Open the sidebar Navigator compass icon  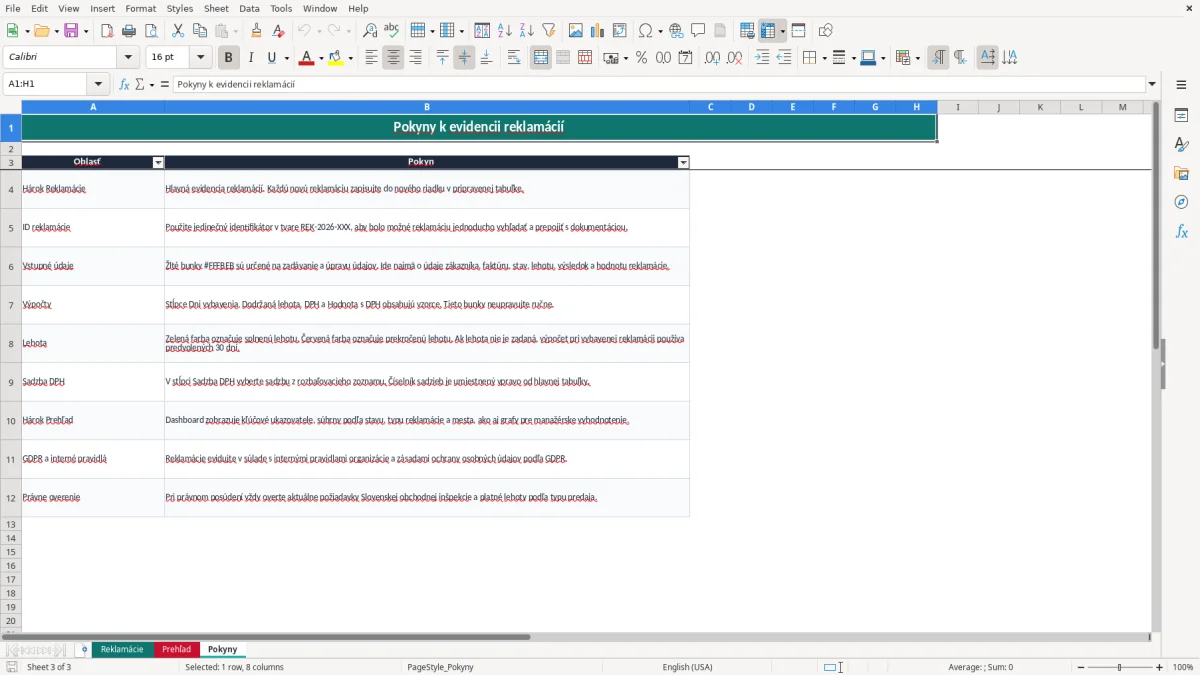tap(1181, 202)
